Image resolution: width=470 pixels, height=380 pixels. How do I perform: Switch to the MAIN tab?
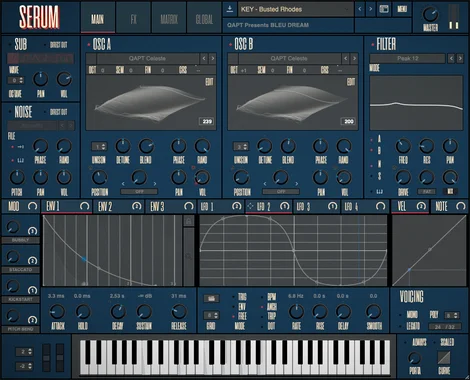[x=98, y=18]
